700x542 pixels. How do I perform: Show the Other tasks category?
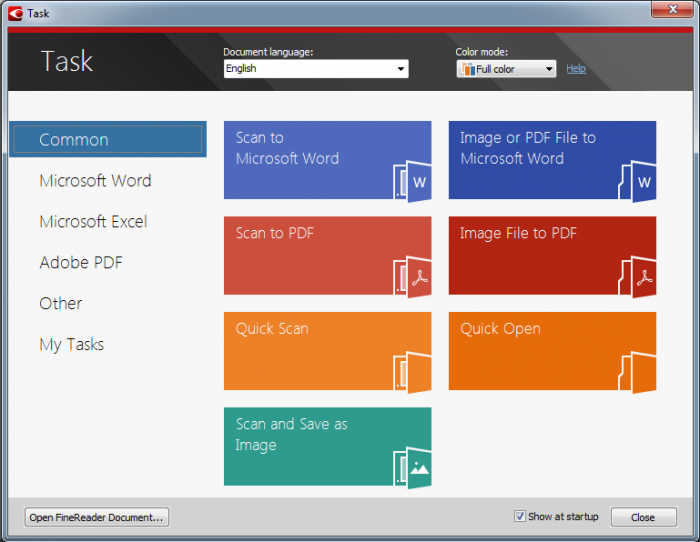61,304
